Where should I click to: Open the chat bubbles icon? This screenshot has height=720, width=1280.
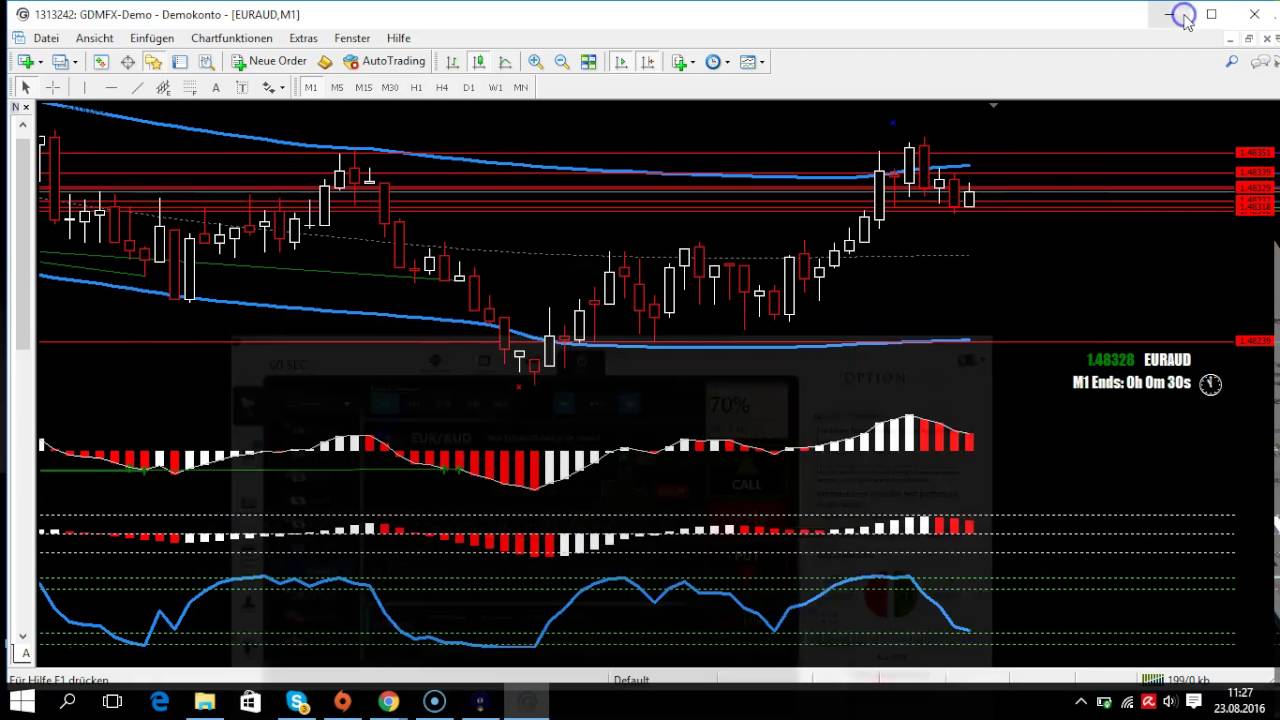tap(1260, 62)
